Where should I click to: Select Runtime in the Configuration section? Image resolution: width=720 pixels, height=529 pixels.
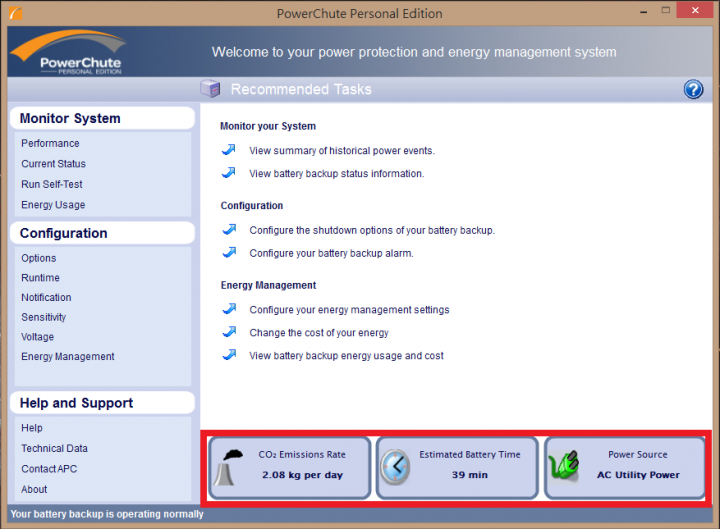[x=40, y=278]
